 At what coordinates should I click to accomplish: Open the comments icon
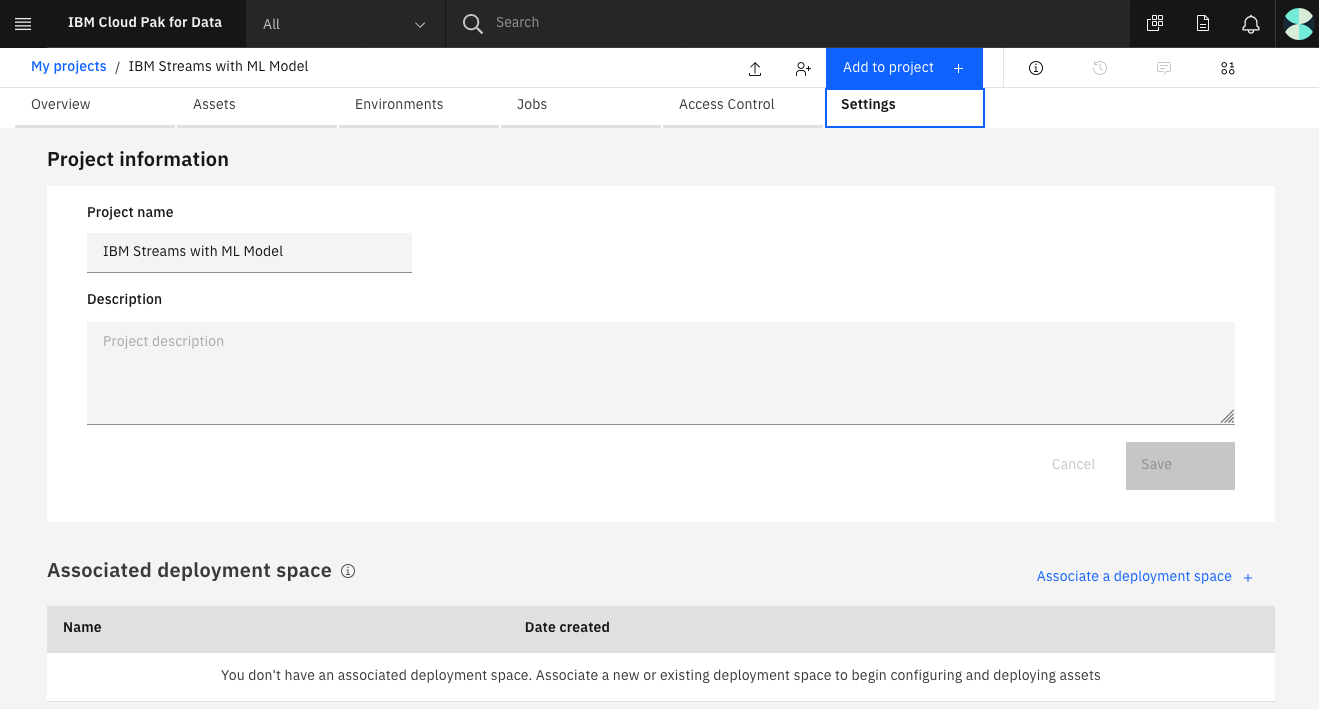tap(1164, 68)
